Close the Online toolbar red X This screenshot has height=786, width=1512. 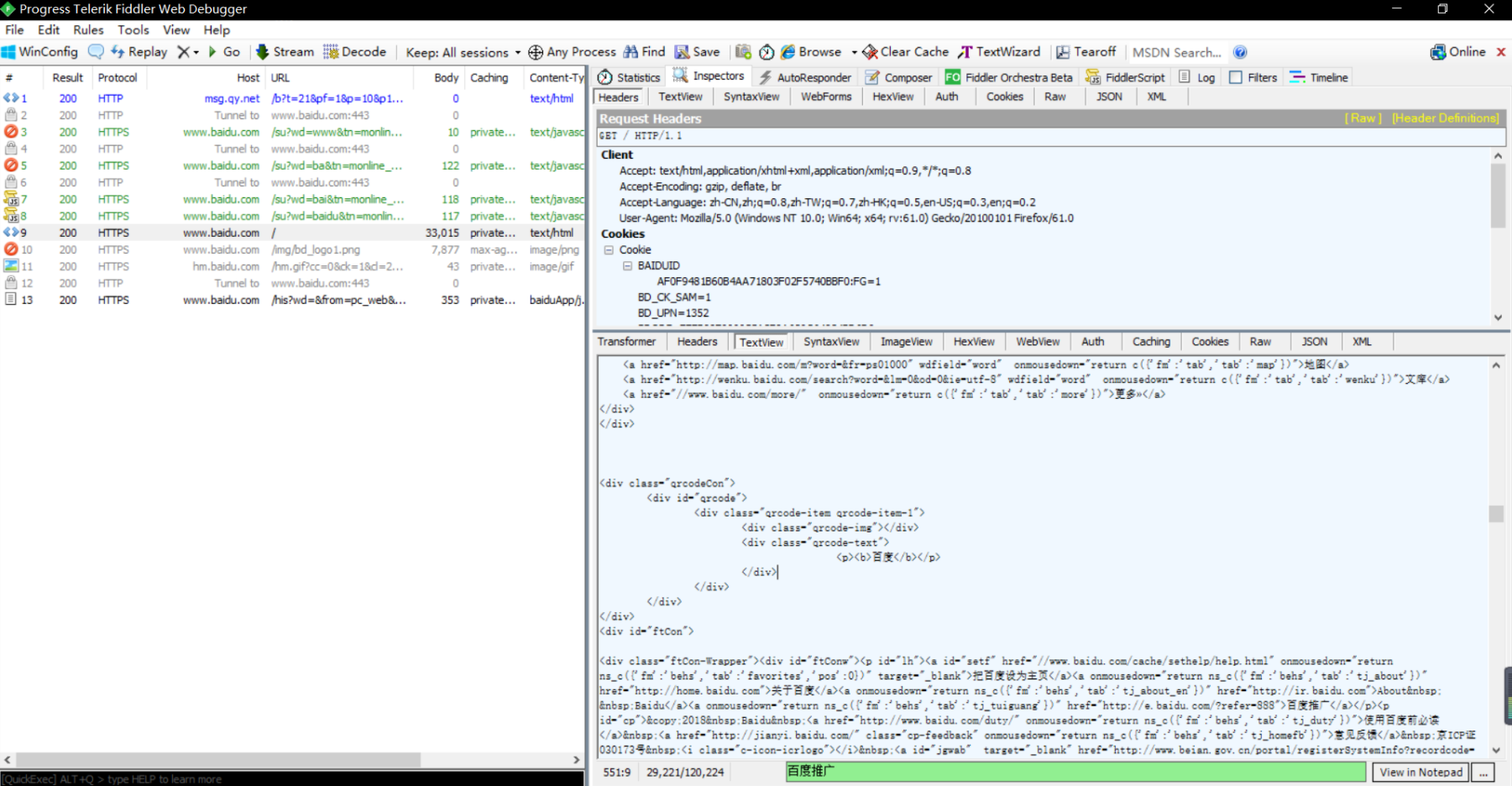1501,52
